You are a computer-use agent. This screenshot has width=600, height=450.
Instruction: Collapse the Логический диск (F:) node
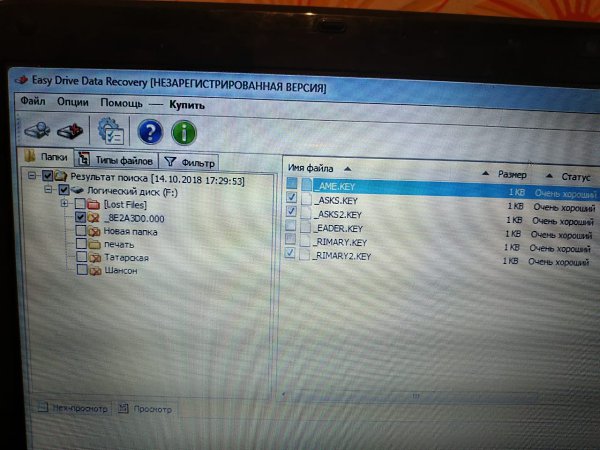point(47,189)
